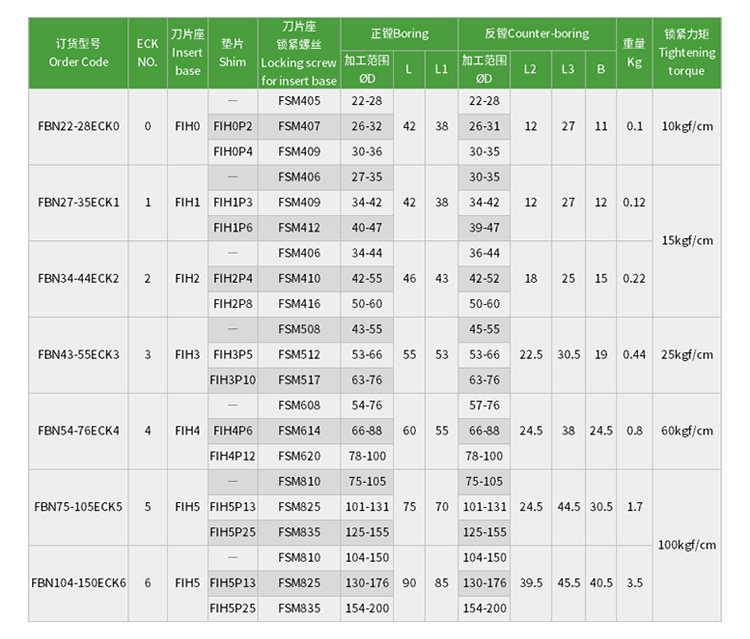750x639 pixels.
Task: Select the FBN43-55ECK3 order code cell
Action: point(78,355)
